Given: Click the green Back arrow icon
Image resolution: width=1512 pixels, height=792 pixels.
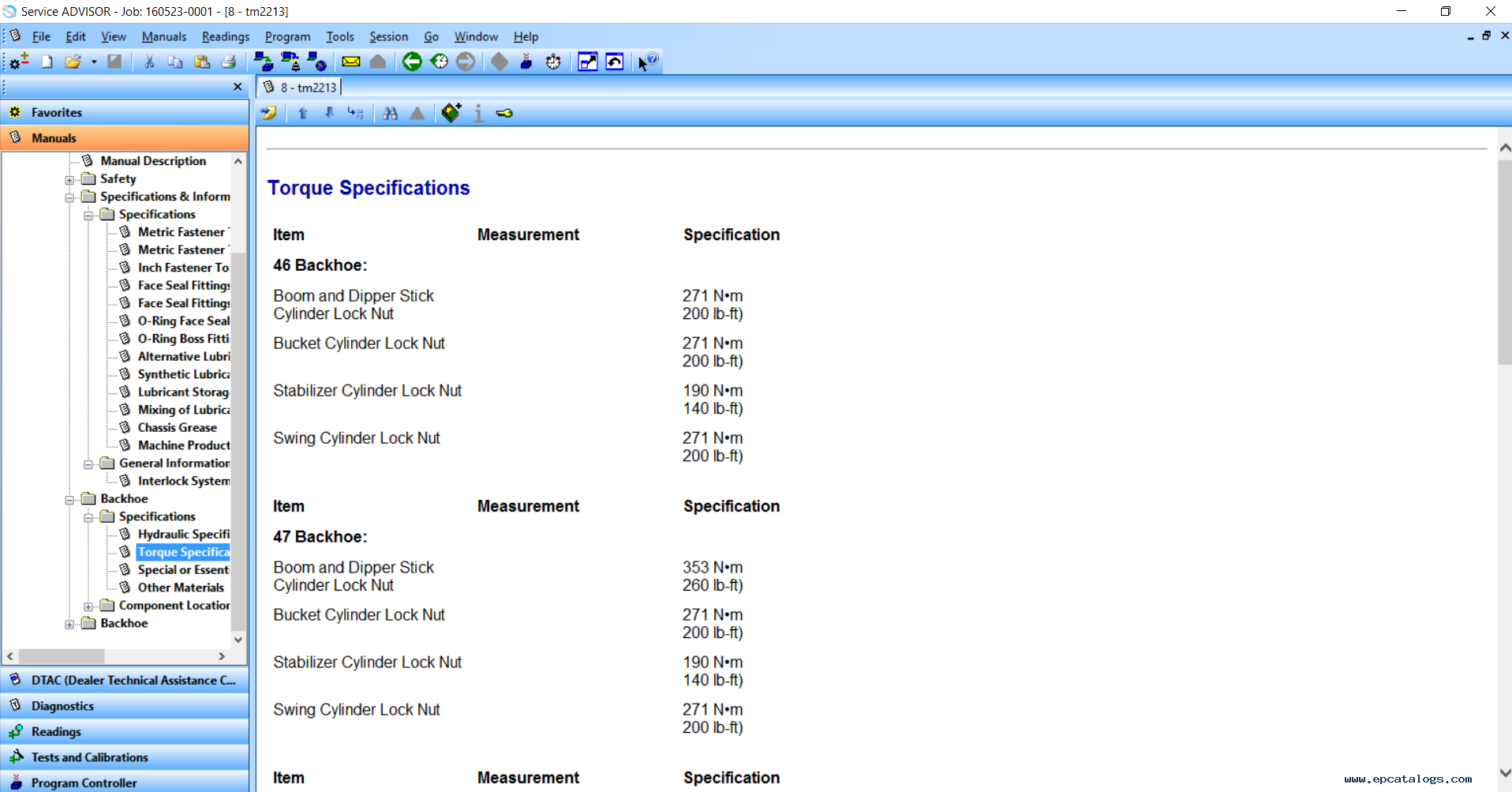Looking at the screenshot, I should pyautogui.click(x=412, y=62).
